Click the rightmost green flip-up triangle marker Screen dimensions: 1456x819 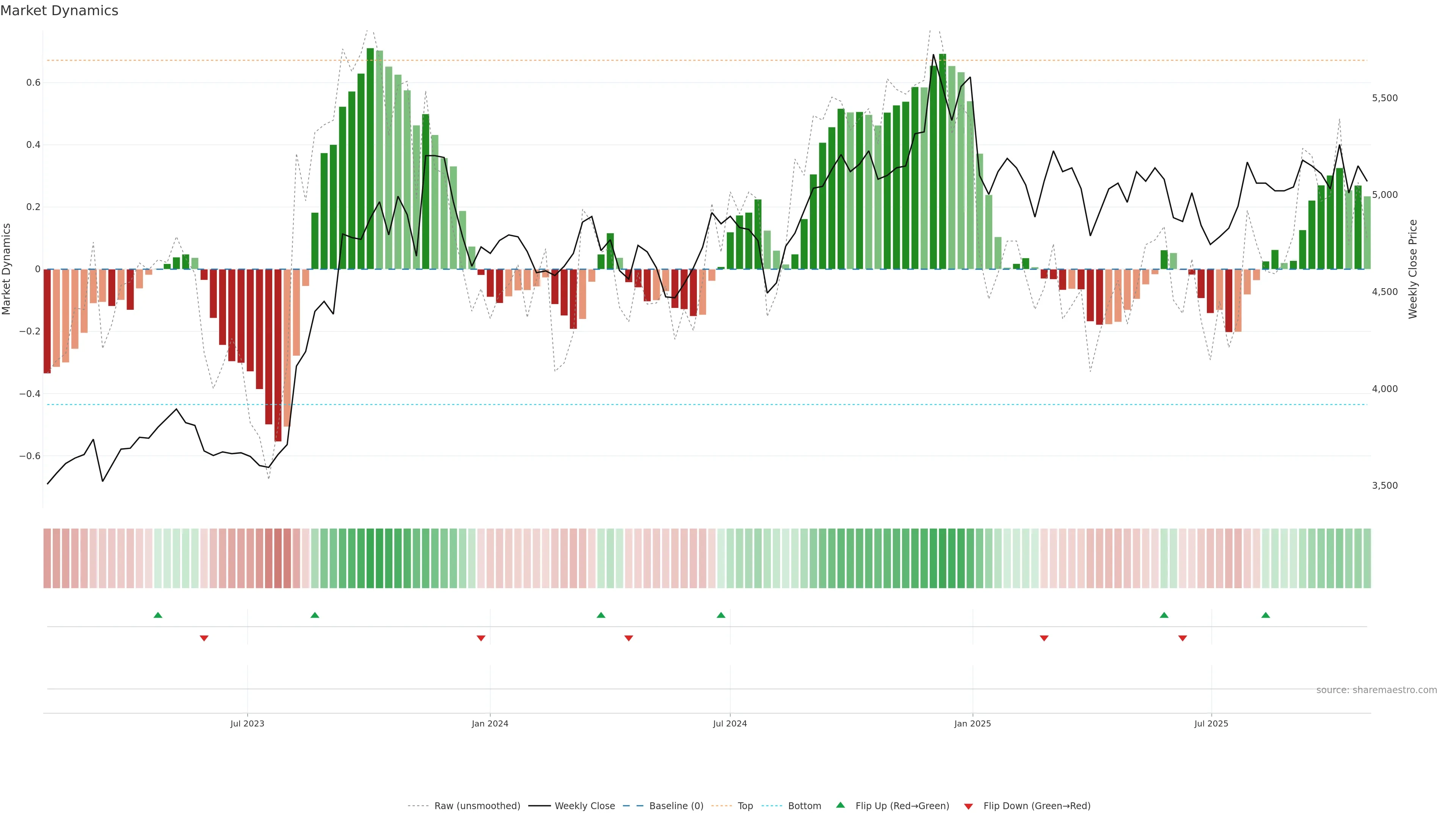coord(1266,615)
